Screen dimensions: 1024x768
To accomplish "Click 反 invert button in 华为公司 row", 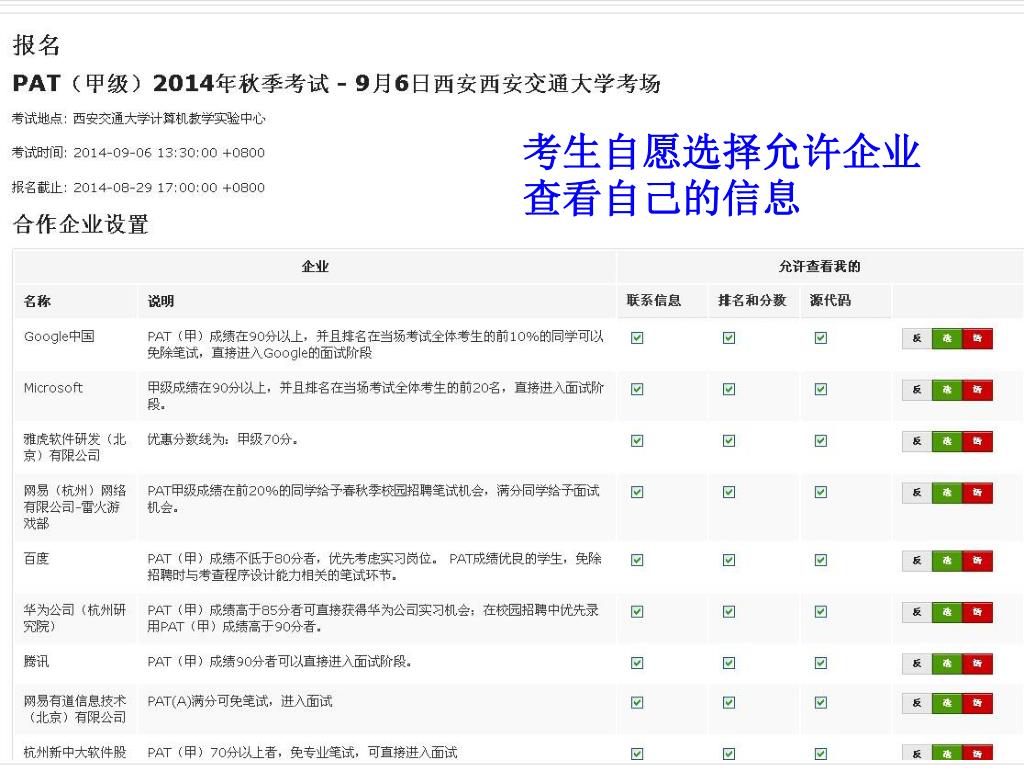I will (x=917, y=613).
